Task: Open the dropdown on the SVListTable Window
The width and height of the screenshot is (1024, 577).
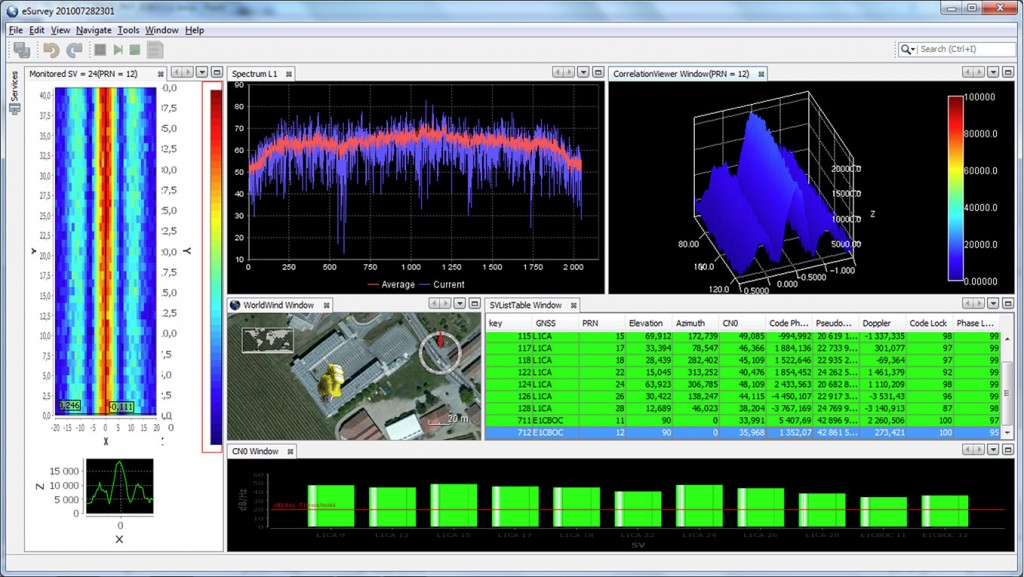Action: [x=993, y=303]
